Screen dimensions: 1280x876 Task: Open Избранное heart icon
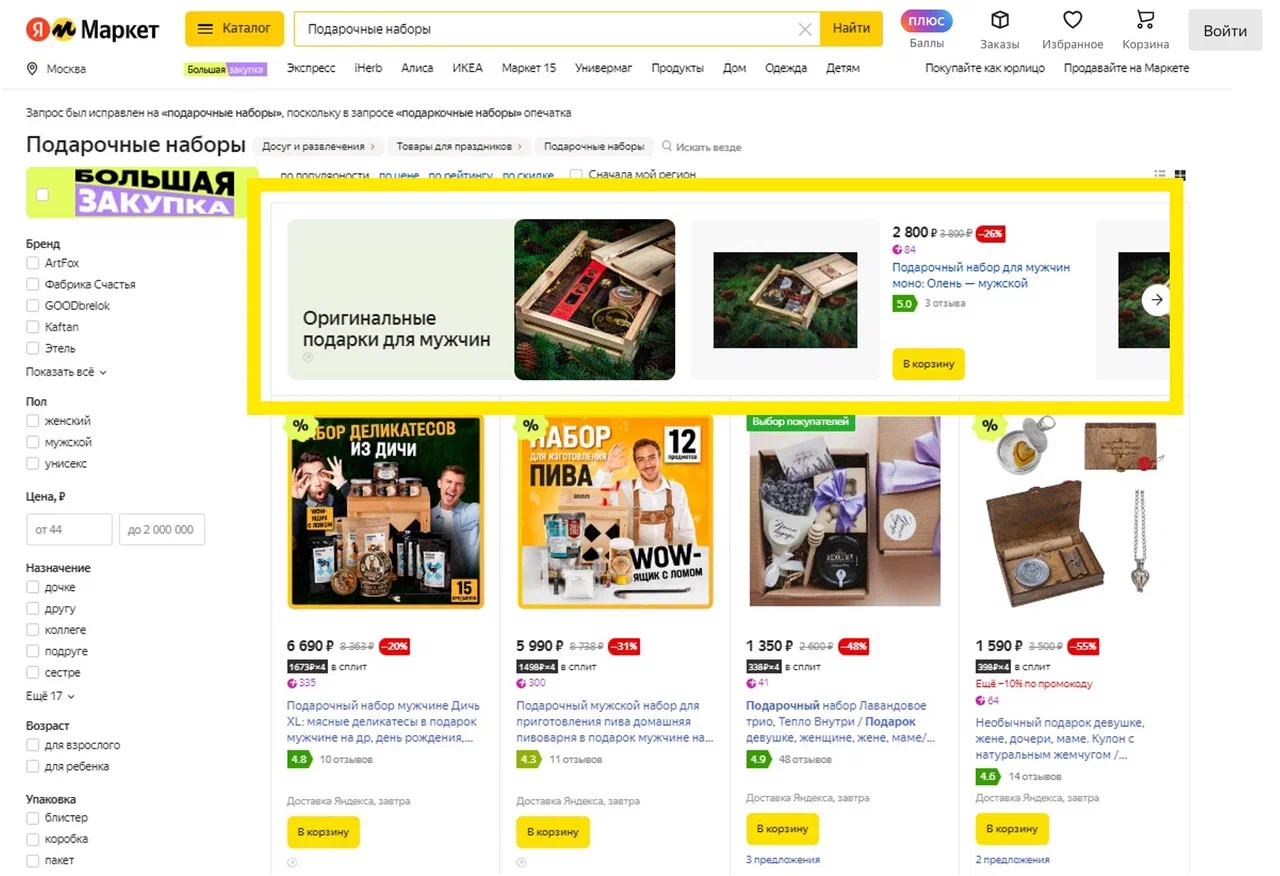pyautogui.click(x=1072, y=20)
